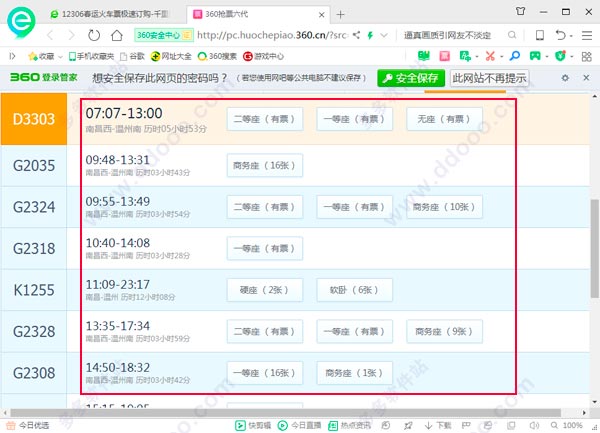Viewport: 600px width, 433px height.
Task: Open 今日直播 in status bar
Action: click(x=299, y=425)
